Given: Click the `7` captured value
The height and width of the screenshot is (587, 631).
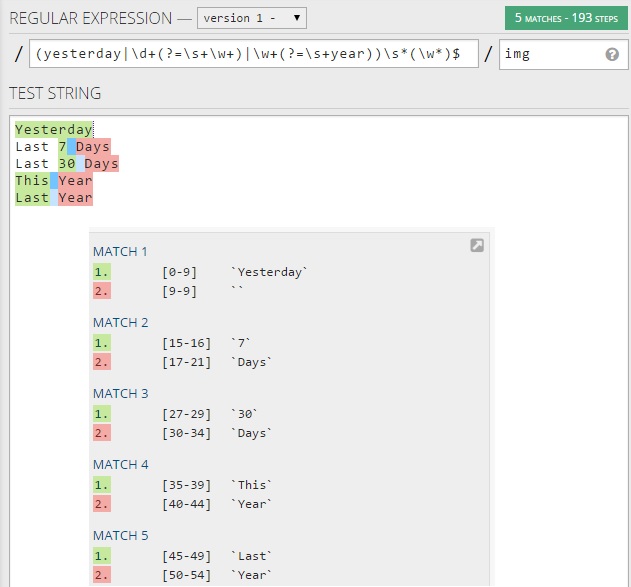Looking at the screenshot, I should point(241,343).
